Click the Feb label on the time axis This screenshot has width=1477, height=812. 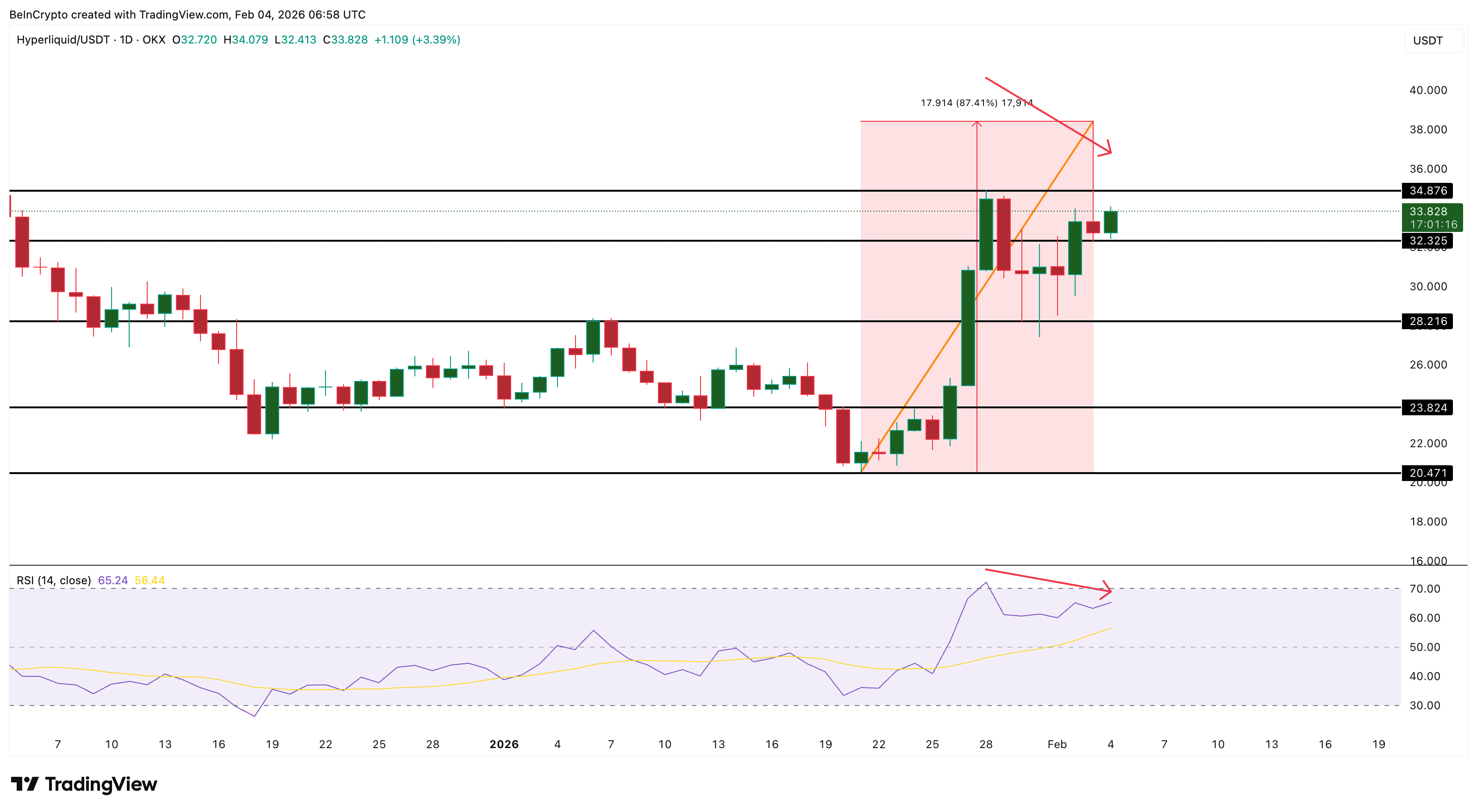[1058, 744]
